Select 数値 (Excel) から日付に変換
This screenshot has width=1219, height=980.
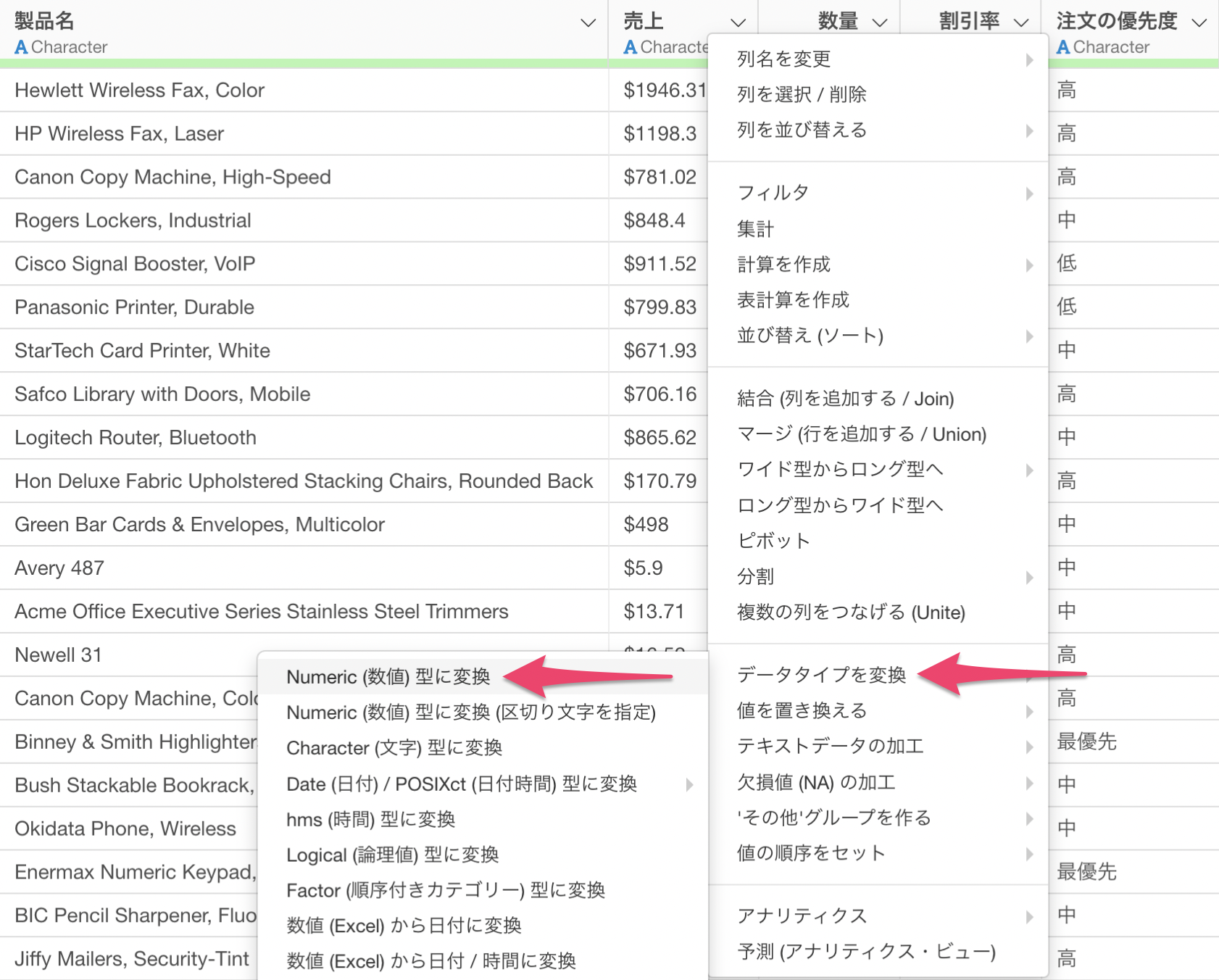coord(404,926)
